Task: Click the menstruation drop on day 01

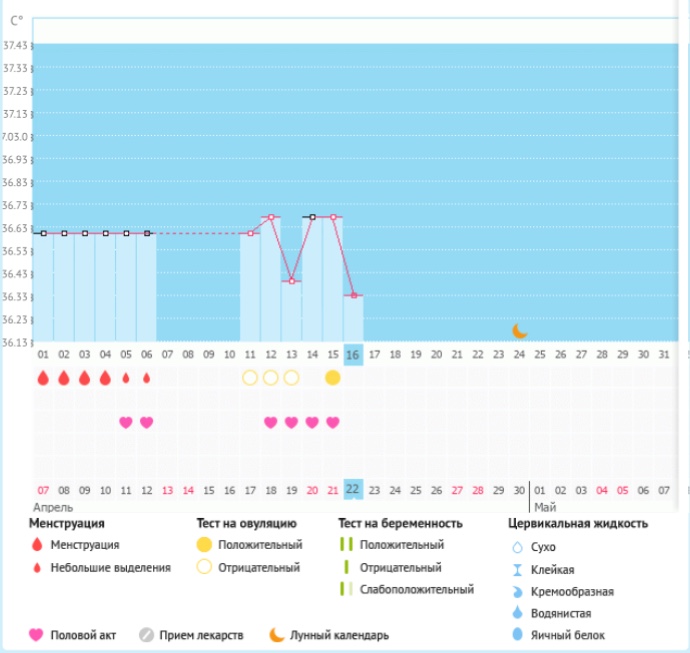Action: click(43, 378)
